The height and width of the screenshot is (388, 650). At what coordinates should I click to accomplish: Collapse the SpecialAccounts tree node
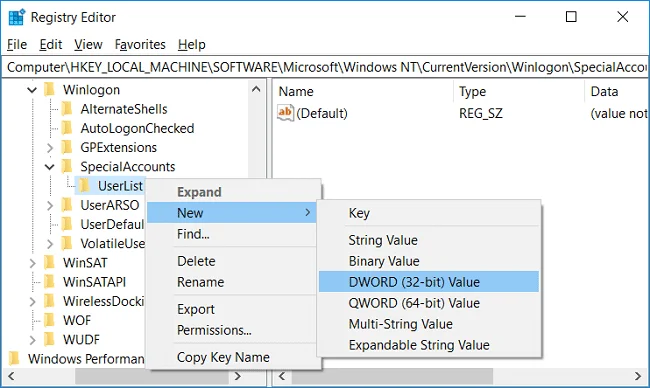[x=49, y=167]
